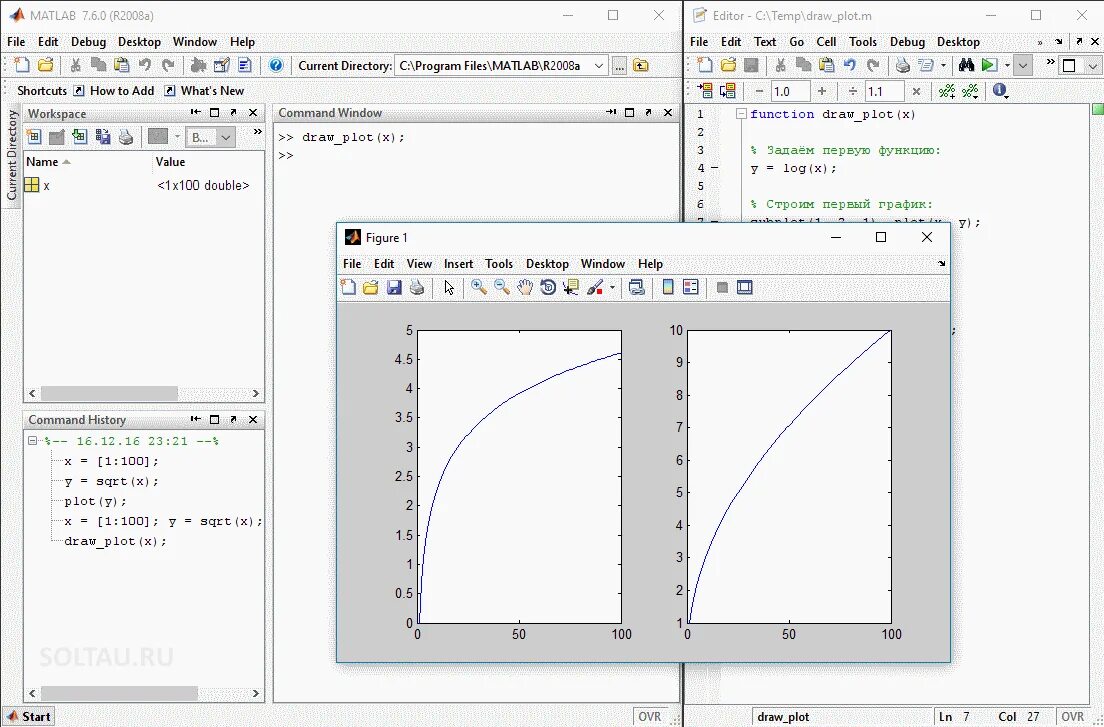The image size is (1104, 727).
Task: Insert Legend via Figure 1 toolbar icon
Action: coord(691,287)
